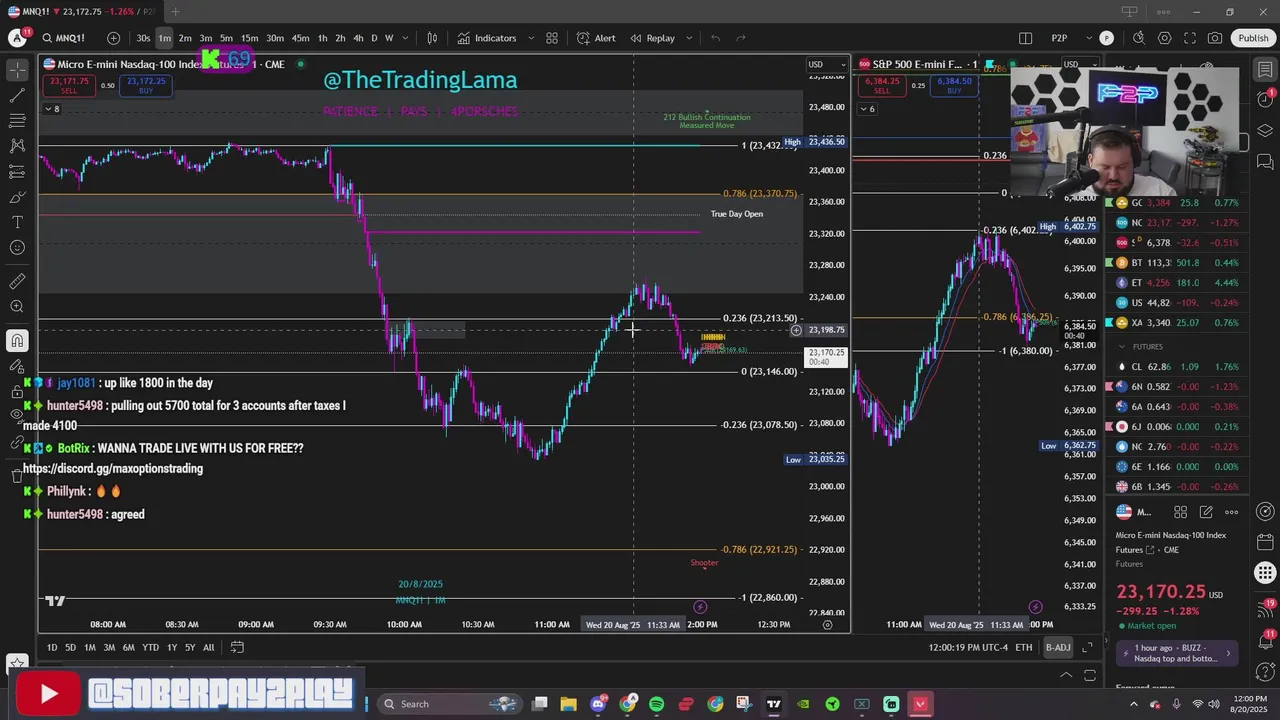Click the MNQ SELL 23,171.75 button

(x=68, y=85)
